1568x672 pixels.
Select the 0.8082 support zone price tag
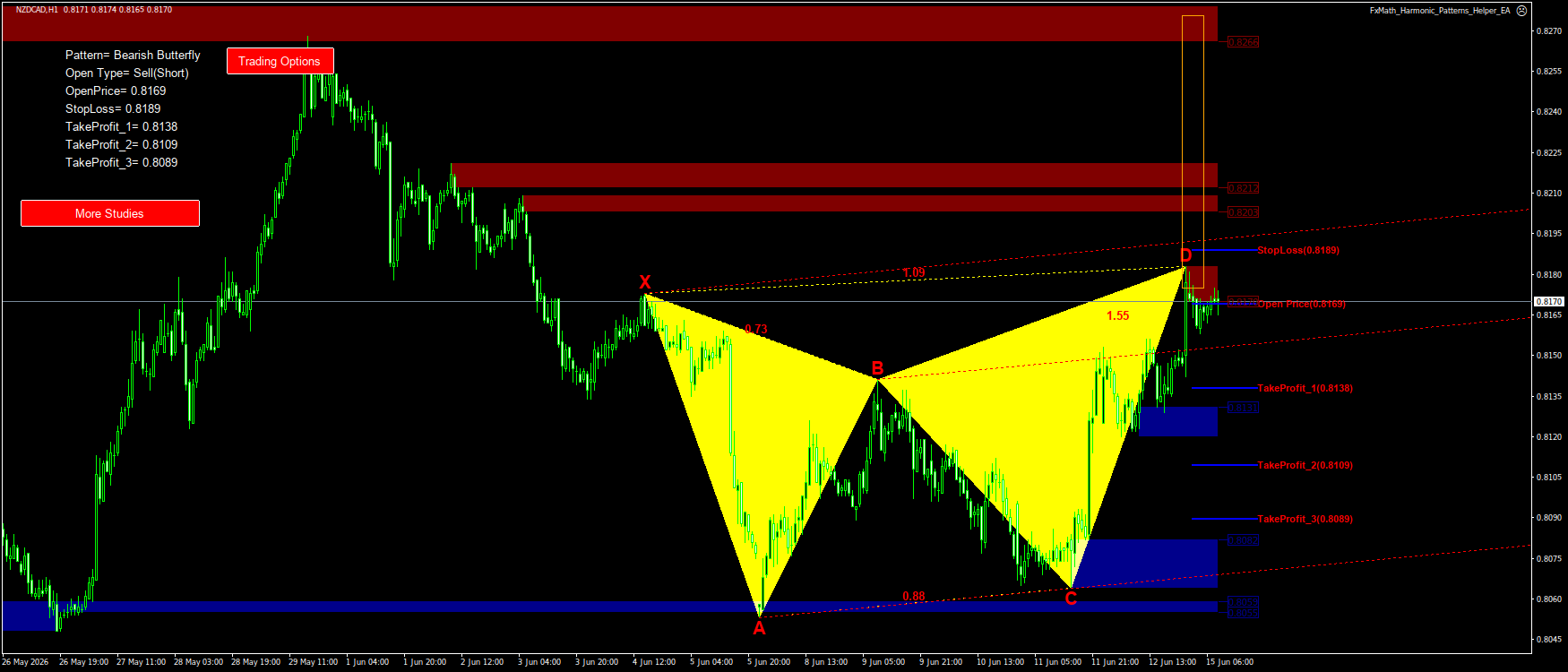tap(1243, 540)
